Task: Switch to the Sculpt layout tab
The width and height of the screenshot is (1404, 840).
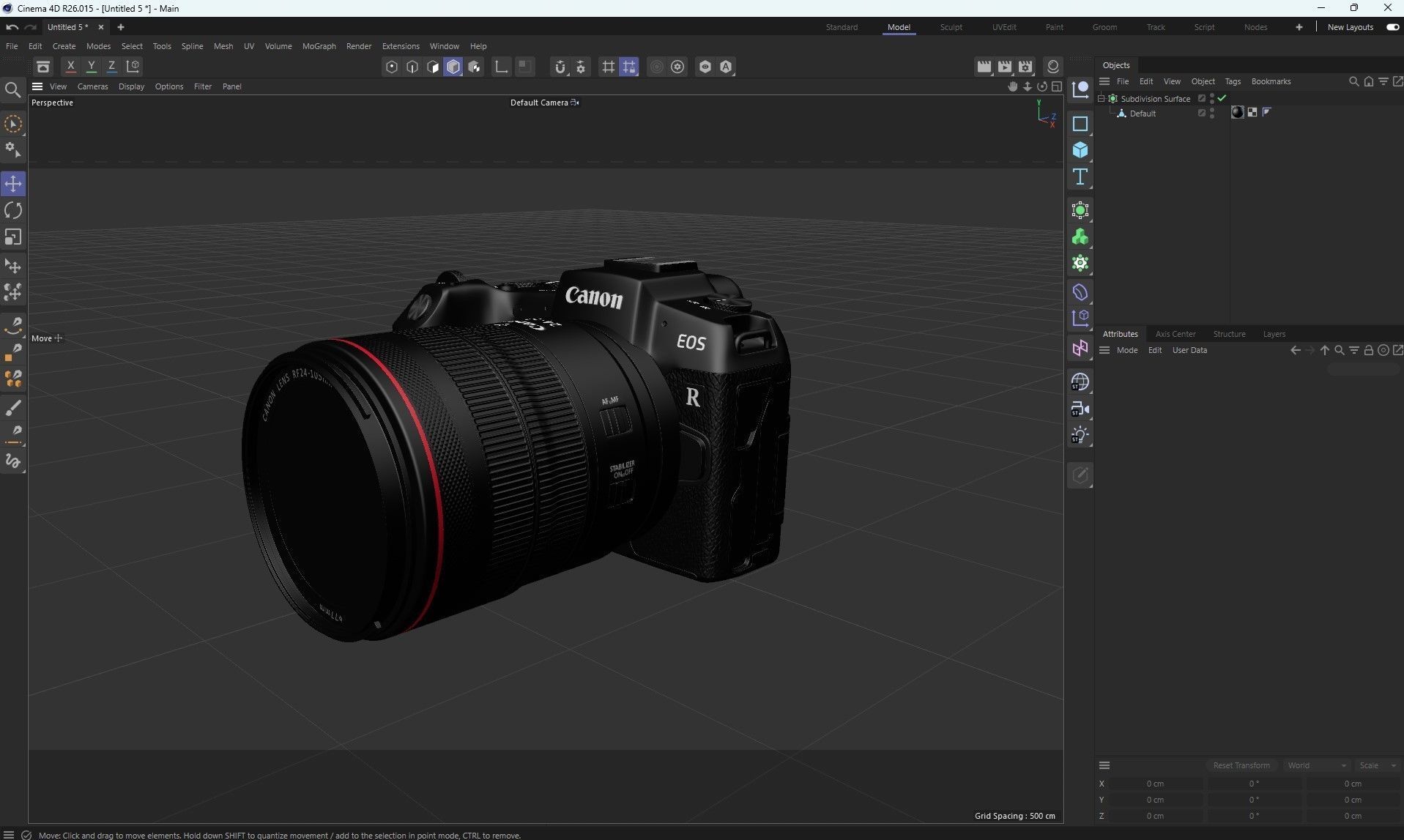Action: 951,27
